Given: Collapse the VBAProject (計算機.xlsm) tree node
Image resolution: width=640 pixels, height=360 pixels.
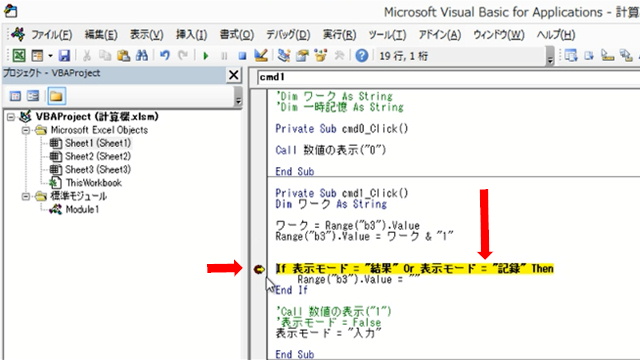Looking at the screenshot, I should pos(11,118).
